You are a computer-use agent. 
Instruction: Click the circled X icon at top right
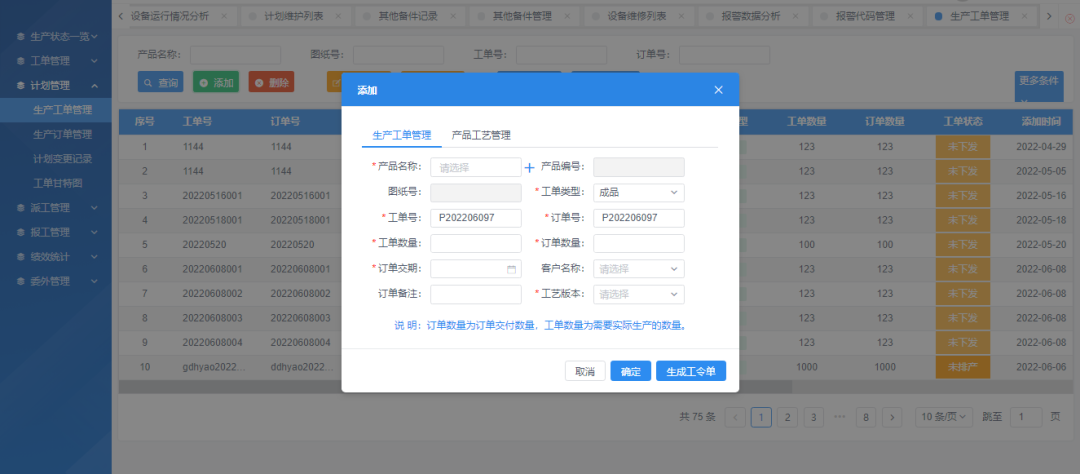pos(1070,19)
